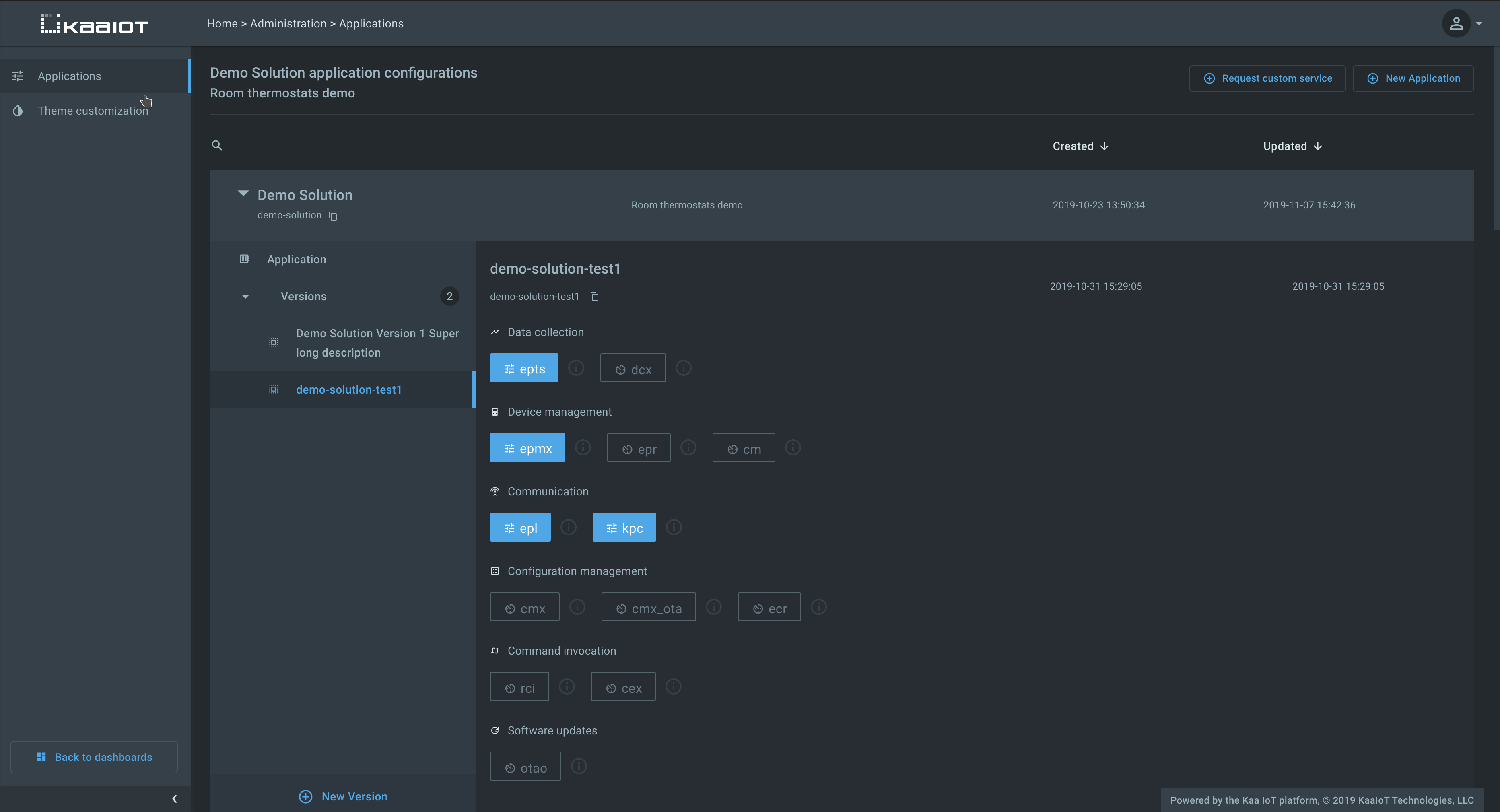The image size is (1500, 812).
Task: Select demo-solution-test1 in the versions tree
Action: click(343, 389)
